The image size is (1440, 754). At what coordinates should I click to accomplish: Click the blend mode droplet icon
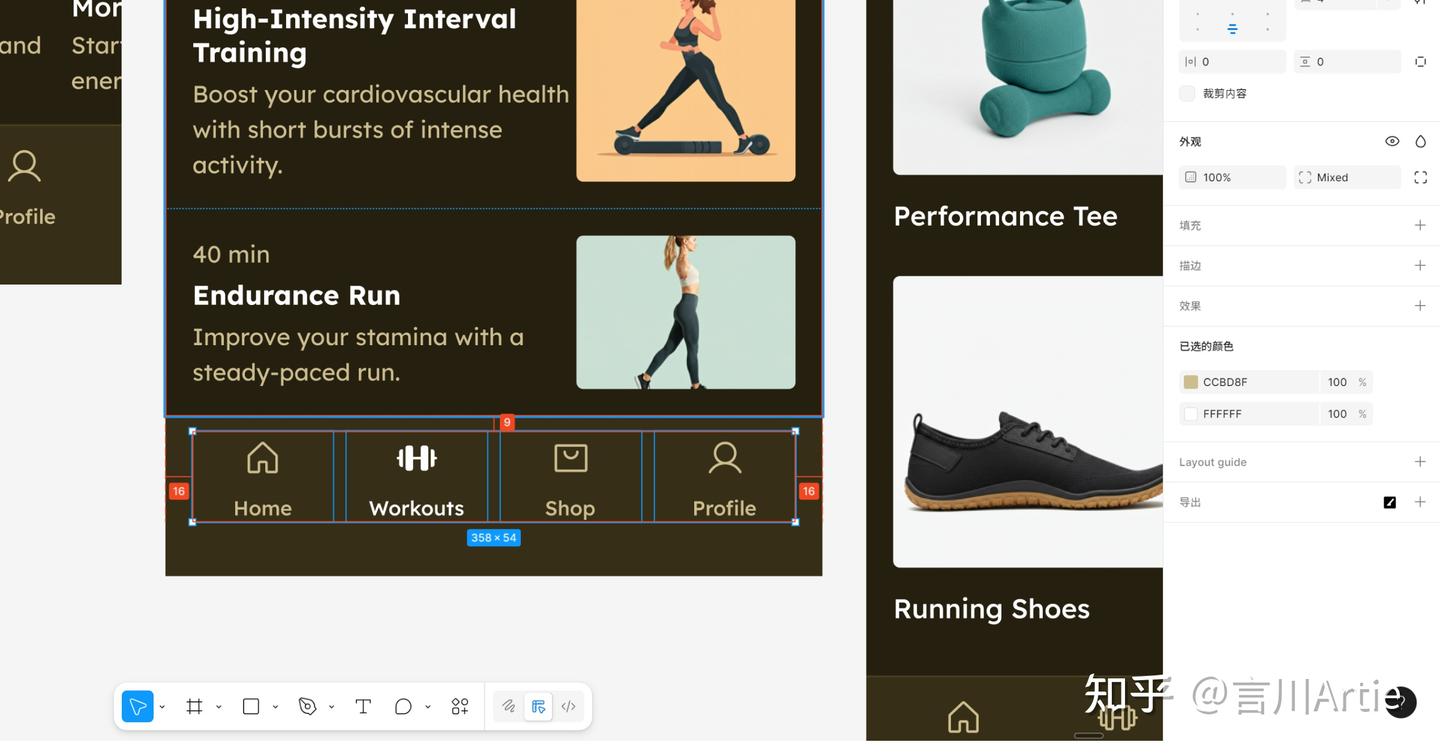(1420, 142)
